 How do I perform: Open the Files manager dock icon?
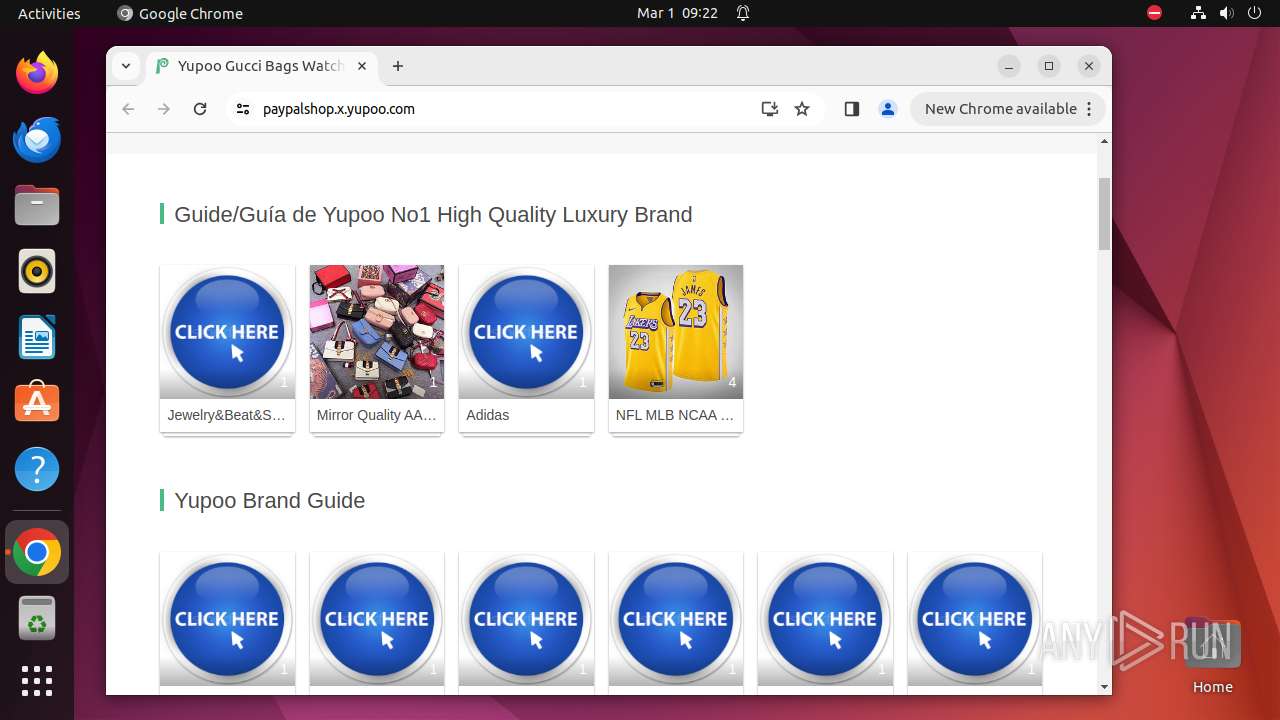tap(37, 205)
